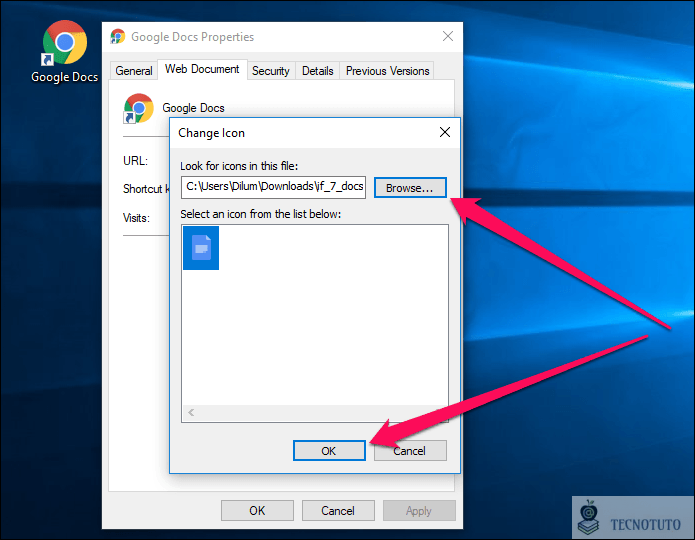This screenshot has height=540, width=695.
Task: Click the left arrow of icon list scrollbar
Action: pos(191,412)
